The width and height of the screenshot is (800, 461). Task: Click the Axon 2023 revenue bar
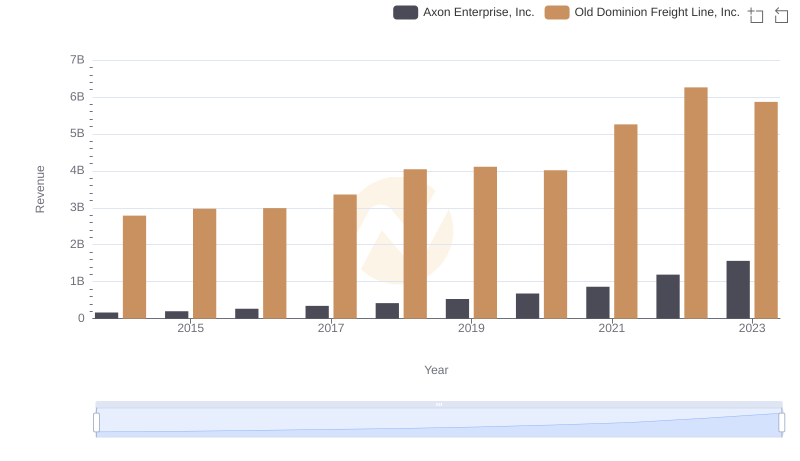coord(738,290)
